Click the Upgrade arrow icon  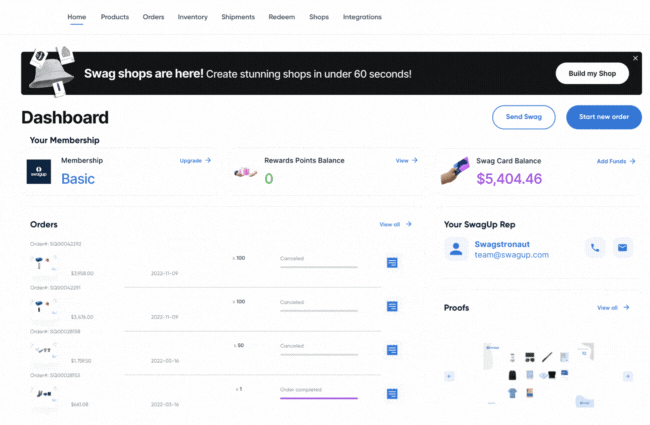(208, 160)
